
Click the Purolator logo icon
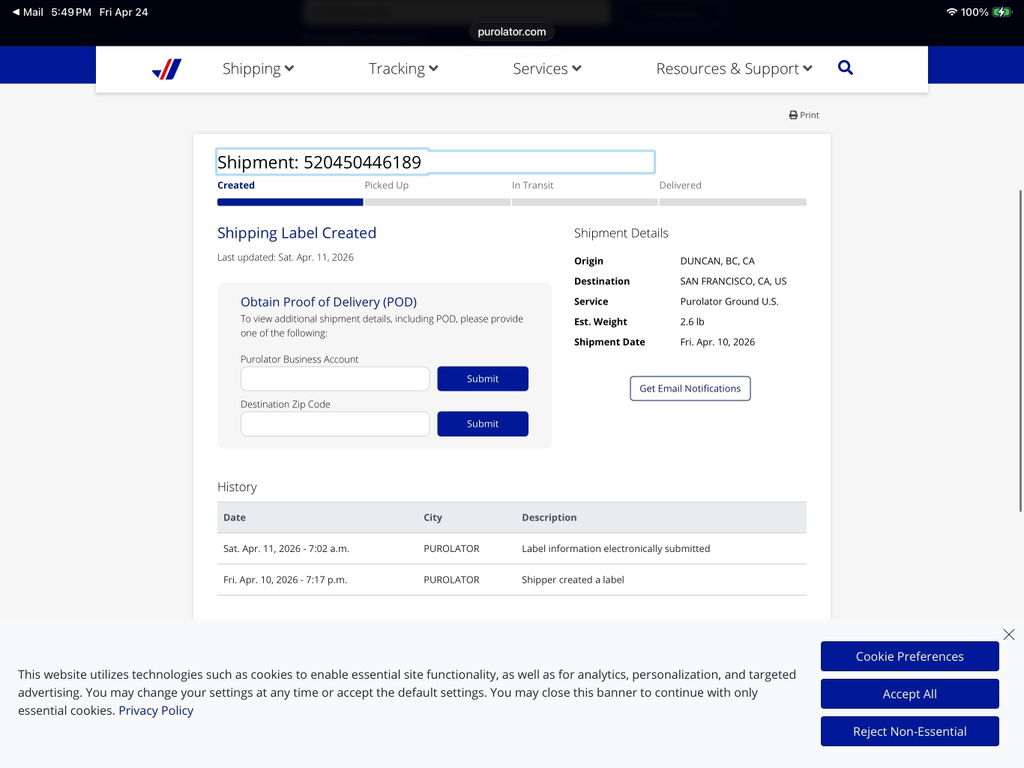167,69
